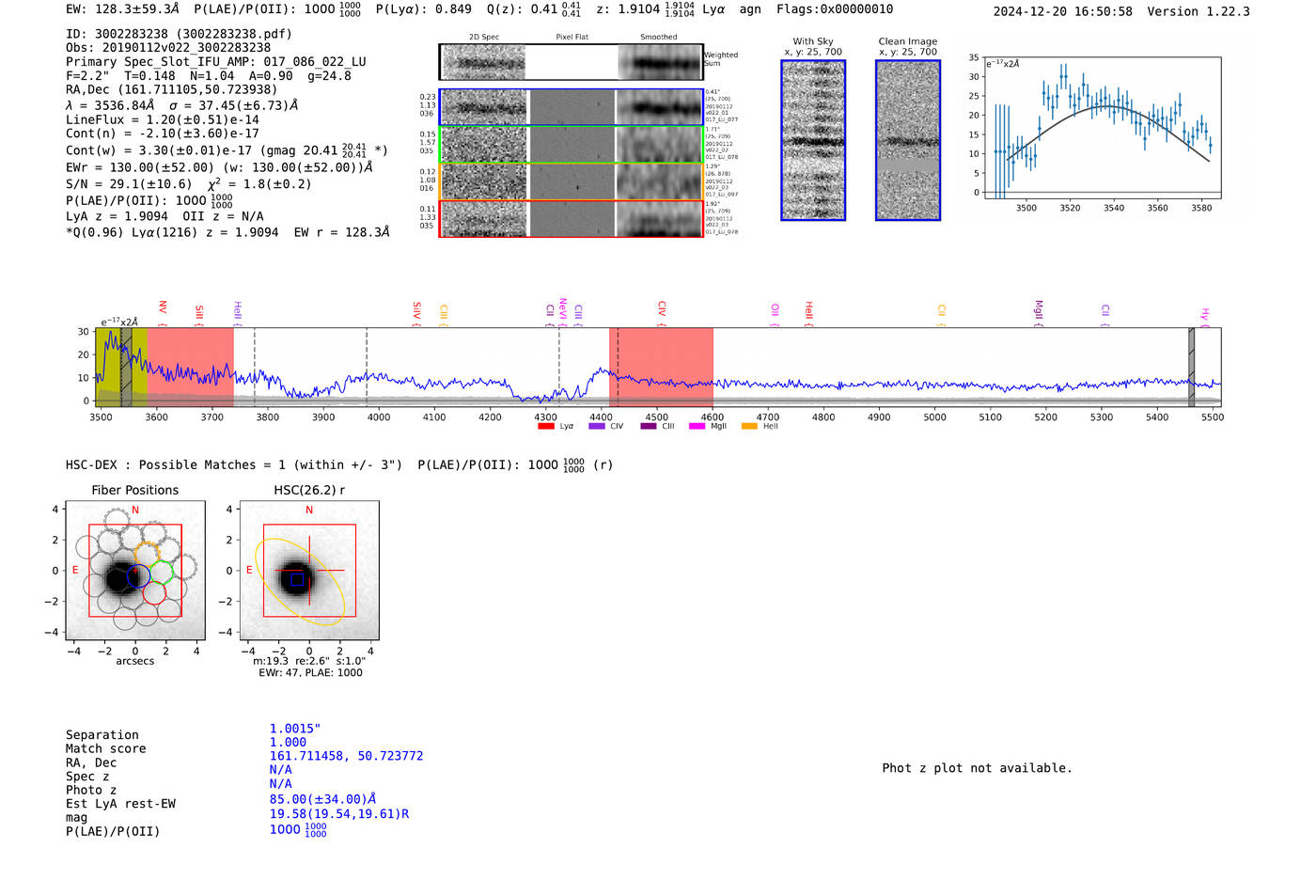The height and width of the screenshot is (896, 1316).
Task: Click the red Lyα legend swatch
Action: coord(545,427)
